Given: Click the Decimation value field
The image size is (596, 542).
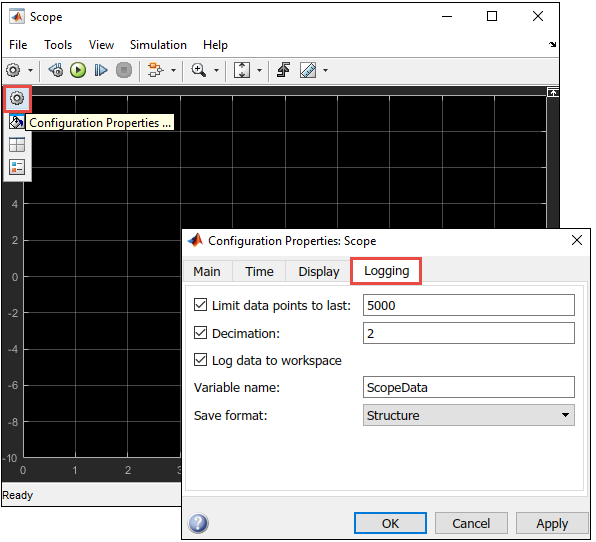Looking at the screenshot, I should point(469,333).
